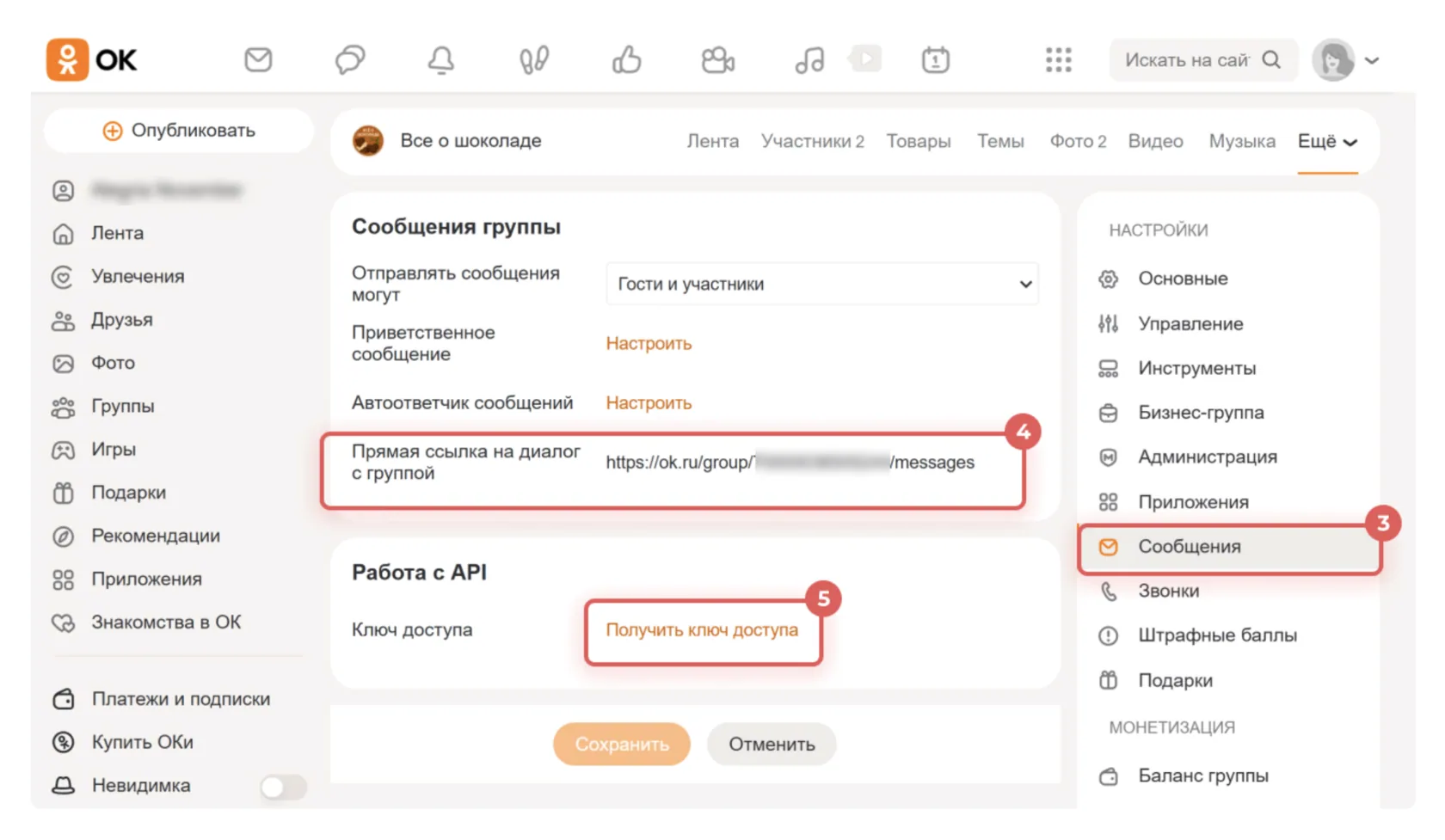Click the Опубликовать button
Viewport: 1445px width, 840px height.
click(x=179, y=131)
